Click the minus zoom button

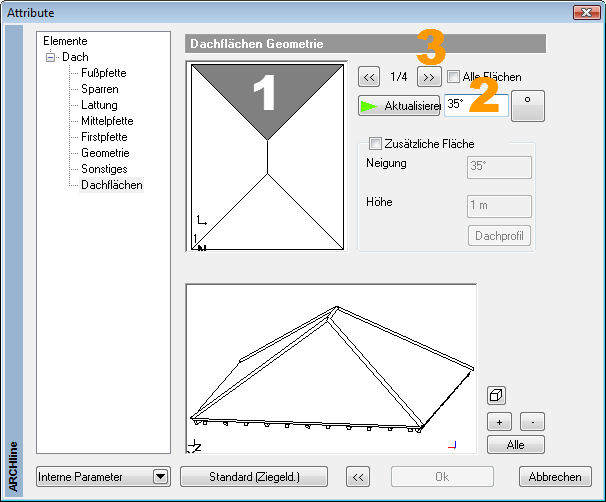(533, 421)
